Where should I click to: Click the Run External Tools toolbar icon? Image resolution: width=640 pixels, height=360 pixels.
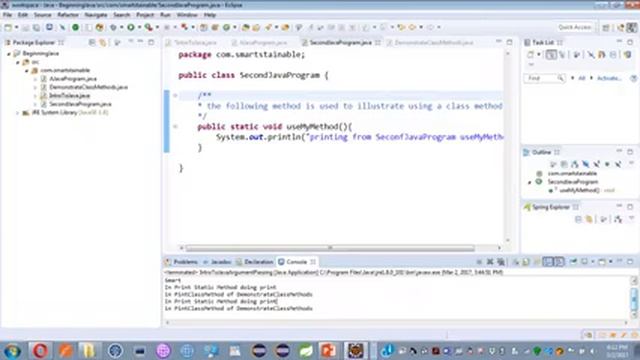click(149, 27)
